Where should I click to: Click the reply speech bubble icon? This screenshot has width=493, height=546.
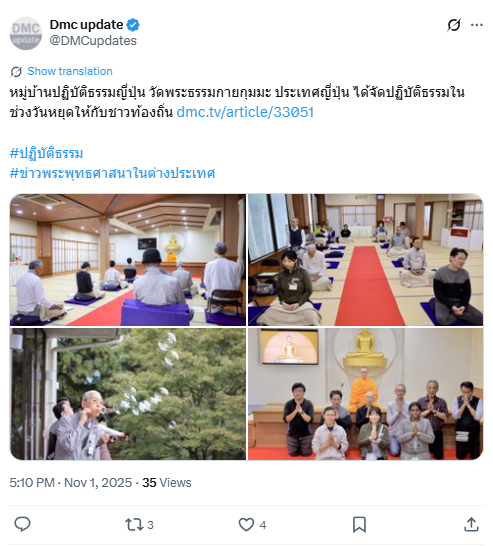tap(22, 524)
